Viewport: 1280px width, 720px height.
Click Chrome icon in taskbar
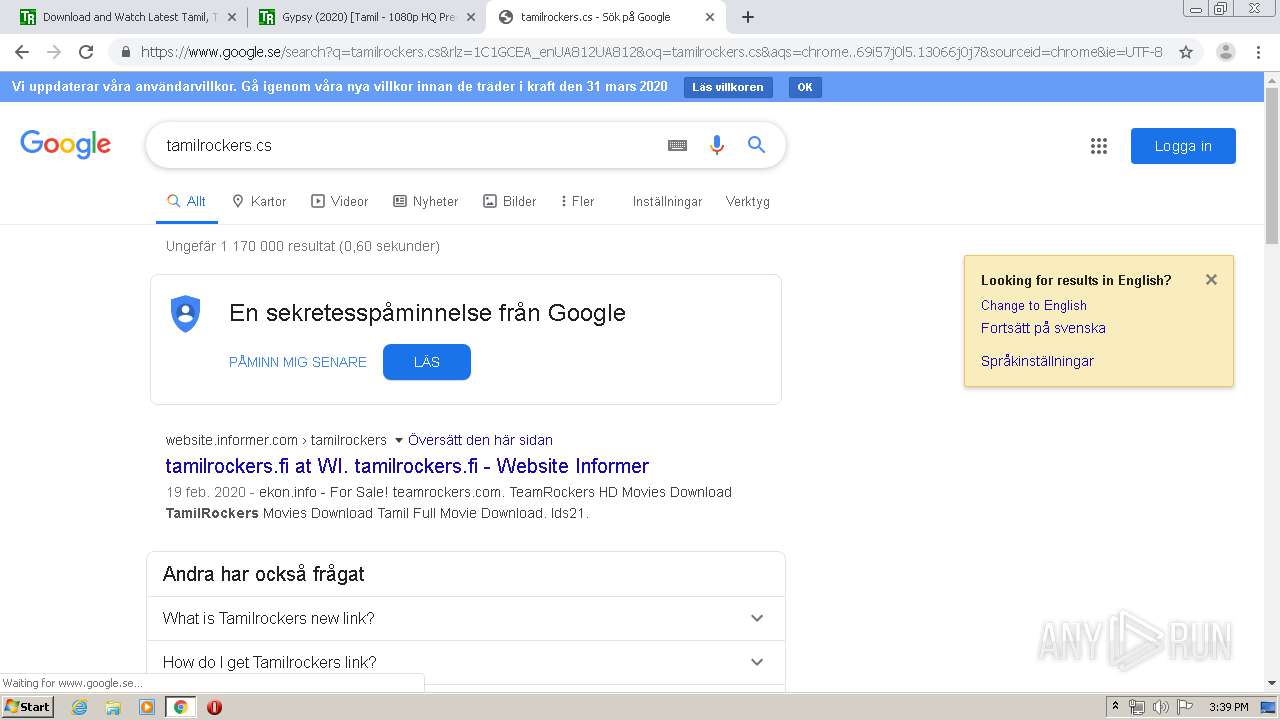[180, 707]
